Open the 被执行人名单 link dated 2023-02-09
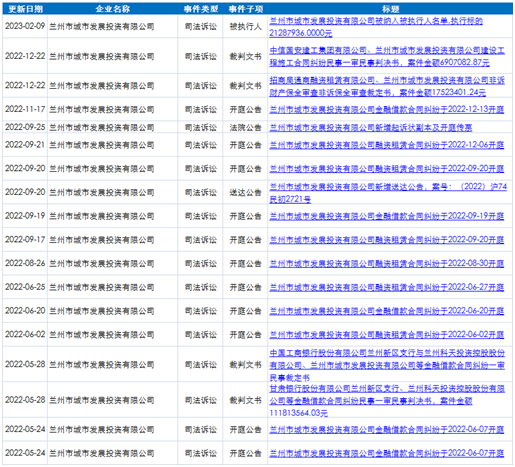 [376, 27]
